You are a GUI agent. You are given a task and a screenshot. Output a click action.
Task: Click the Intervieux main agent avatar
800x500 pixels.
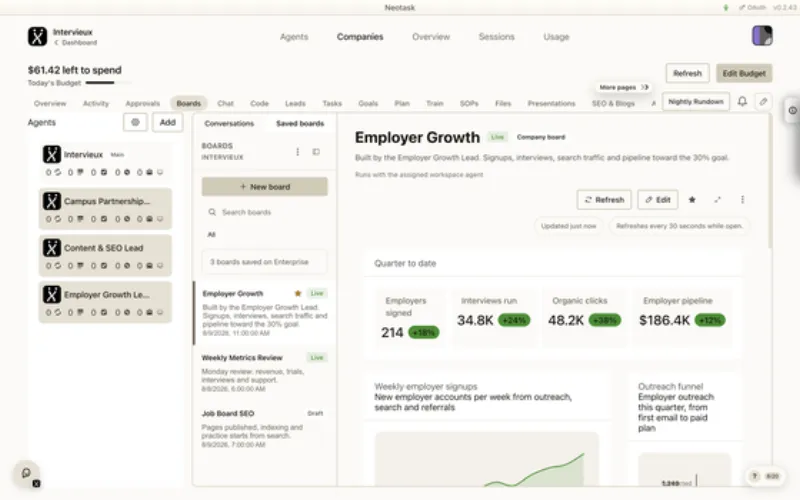click(x=52, y=155)
